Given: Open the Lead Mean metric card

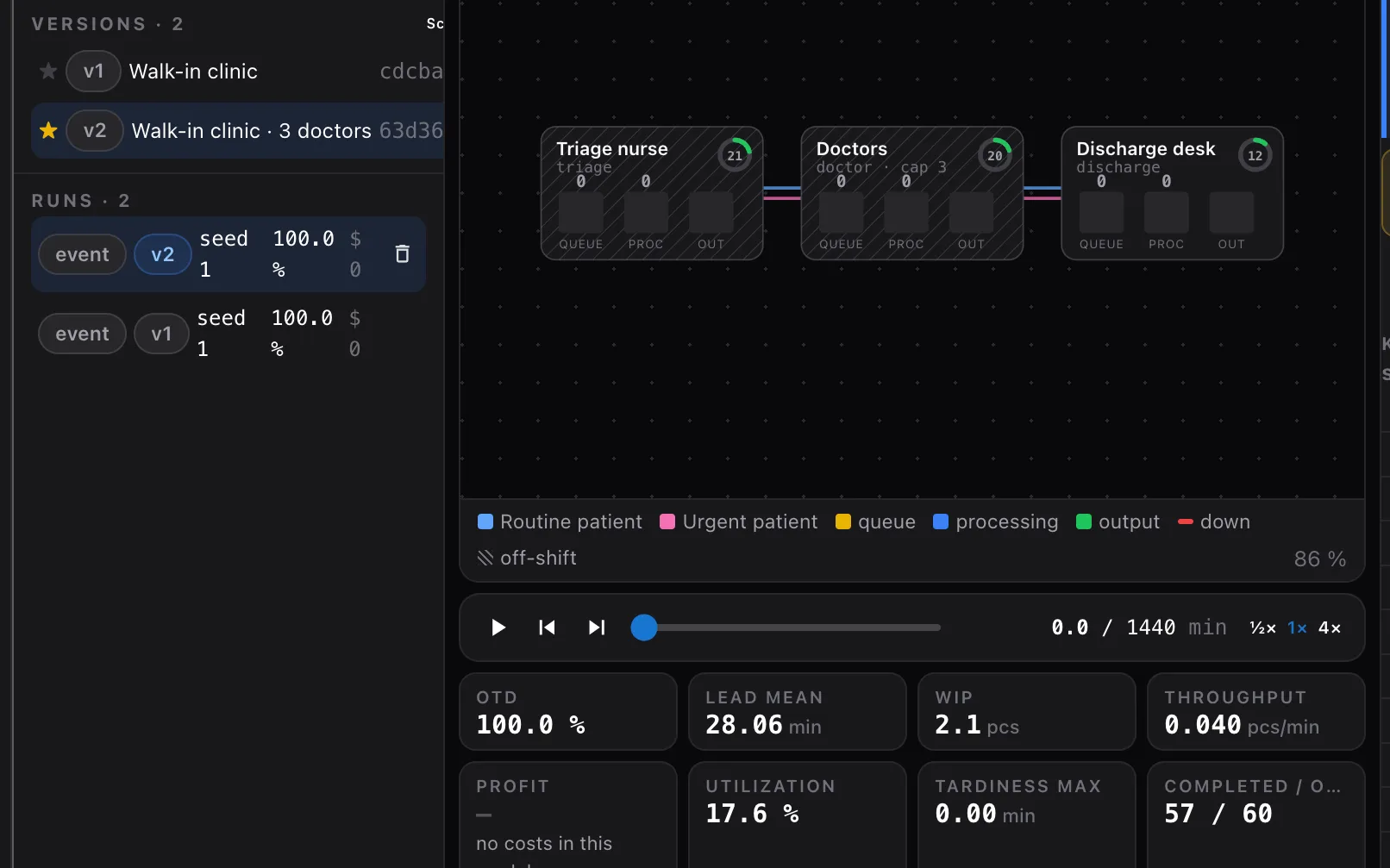Looking at the screenshot, I should [x=798, y=712].
